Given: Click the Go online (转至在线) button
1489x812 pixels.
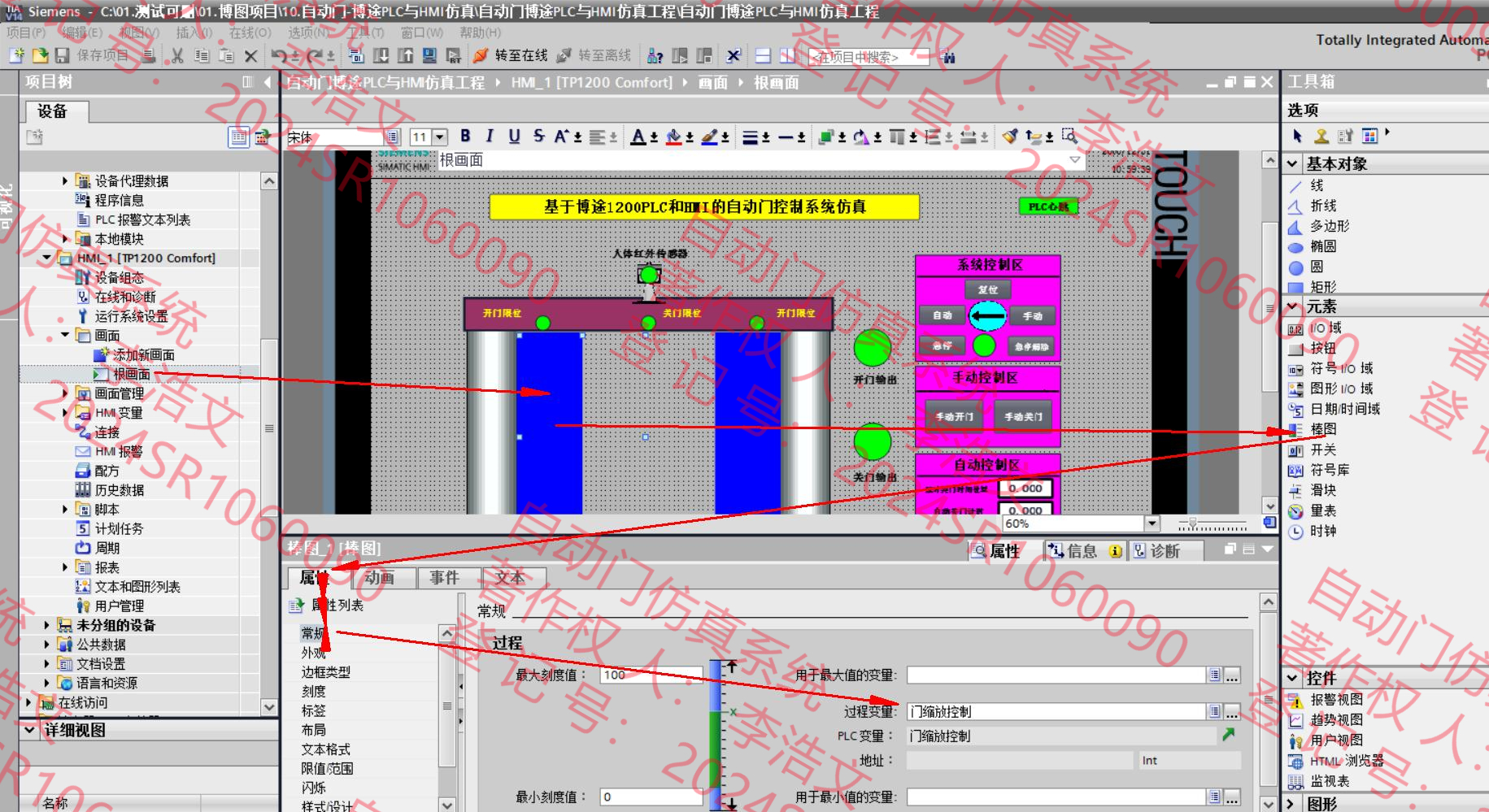Looking at the screenshot, I should pyautogui.click(x=511, y=55).
